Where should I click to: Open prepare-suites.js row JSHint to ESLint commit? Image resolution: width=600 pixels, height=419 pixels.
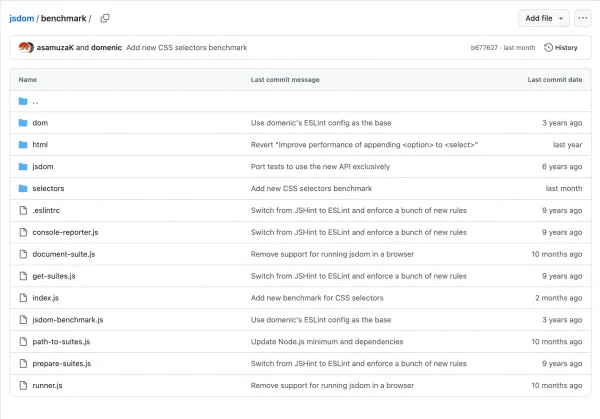pos(359,363)
